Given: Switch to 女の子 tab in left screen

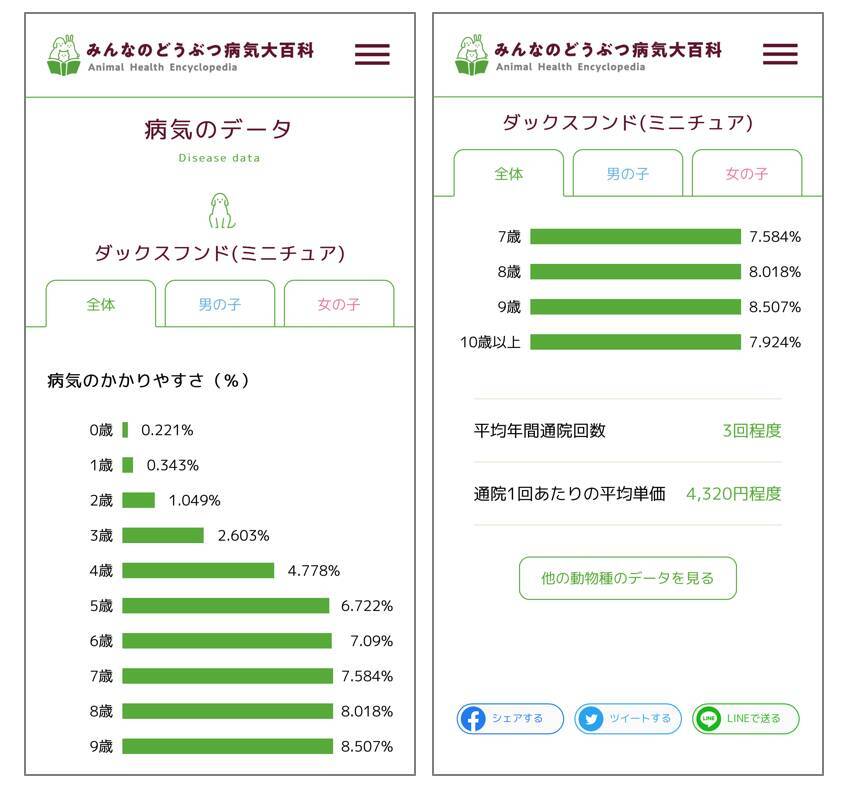Looking at the screenshot, I should point(339,304).
